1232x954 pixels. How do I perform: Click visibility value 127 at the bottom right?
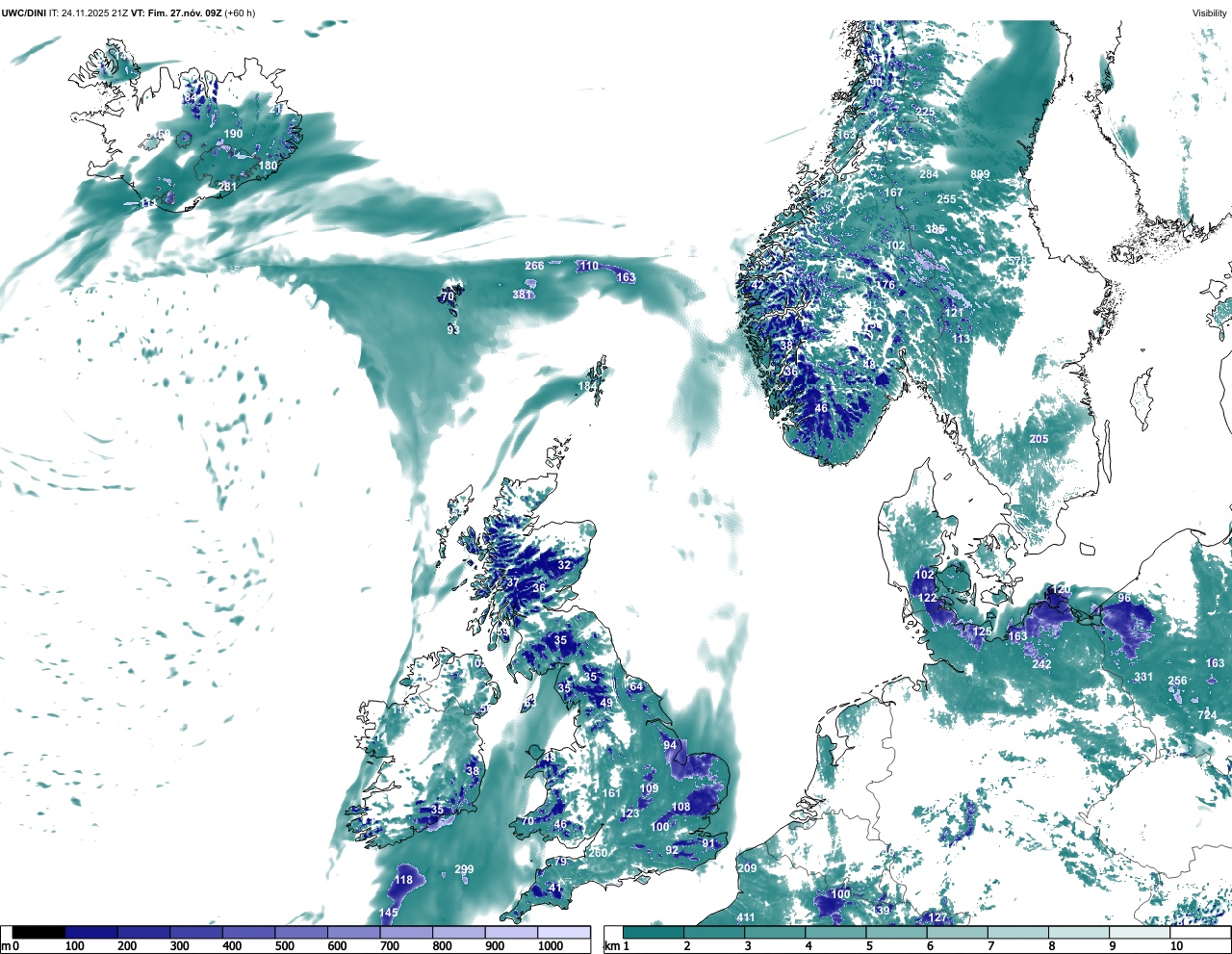coord(938,917)
